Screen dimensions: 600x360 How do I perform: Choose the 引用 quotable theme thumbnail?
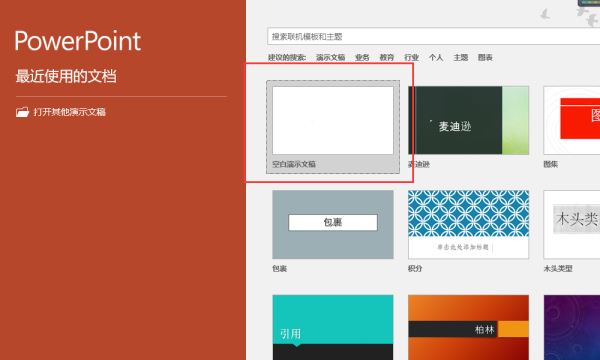[x=333, y=327]
